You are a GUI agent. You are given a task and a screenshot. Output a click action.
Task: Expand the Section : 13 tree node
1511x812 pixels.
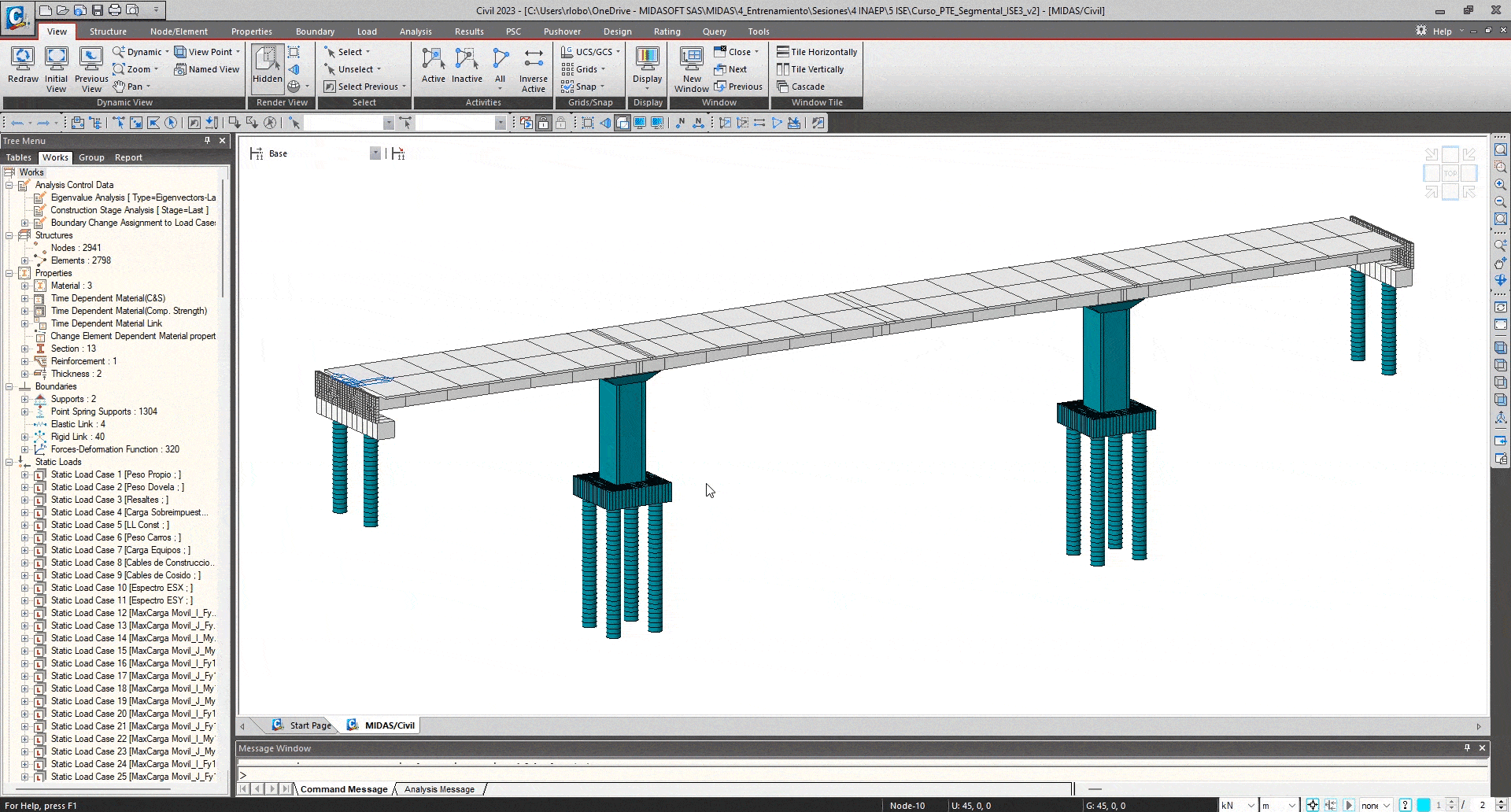coord(24,349)
